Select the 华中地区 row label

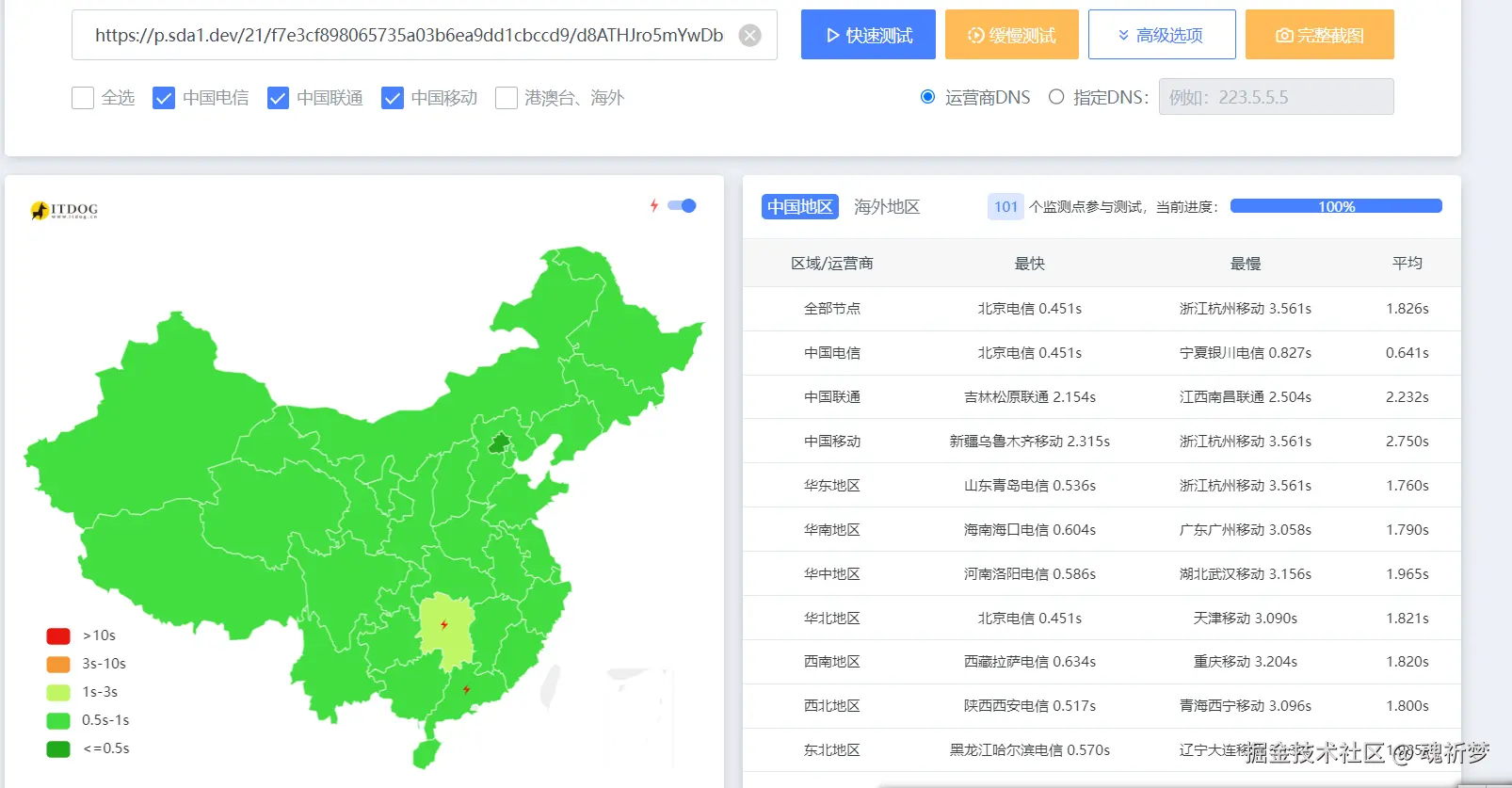coord(831,574)
